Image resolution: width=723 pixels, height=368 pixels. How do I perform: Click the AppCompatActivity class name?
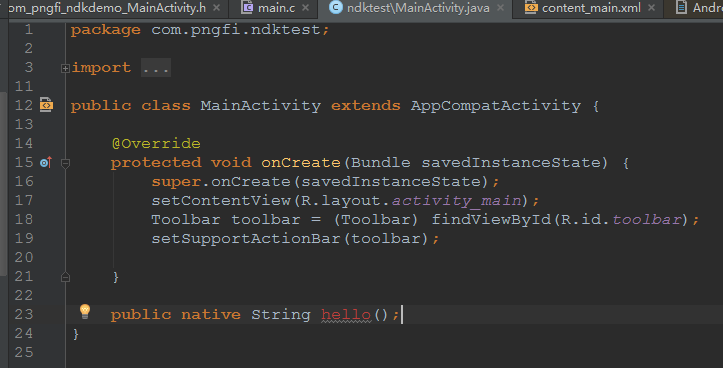point(496,106)
